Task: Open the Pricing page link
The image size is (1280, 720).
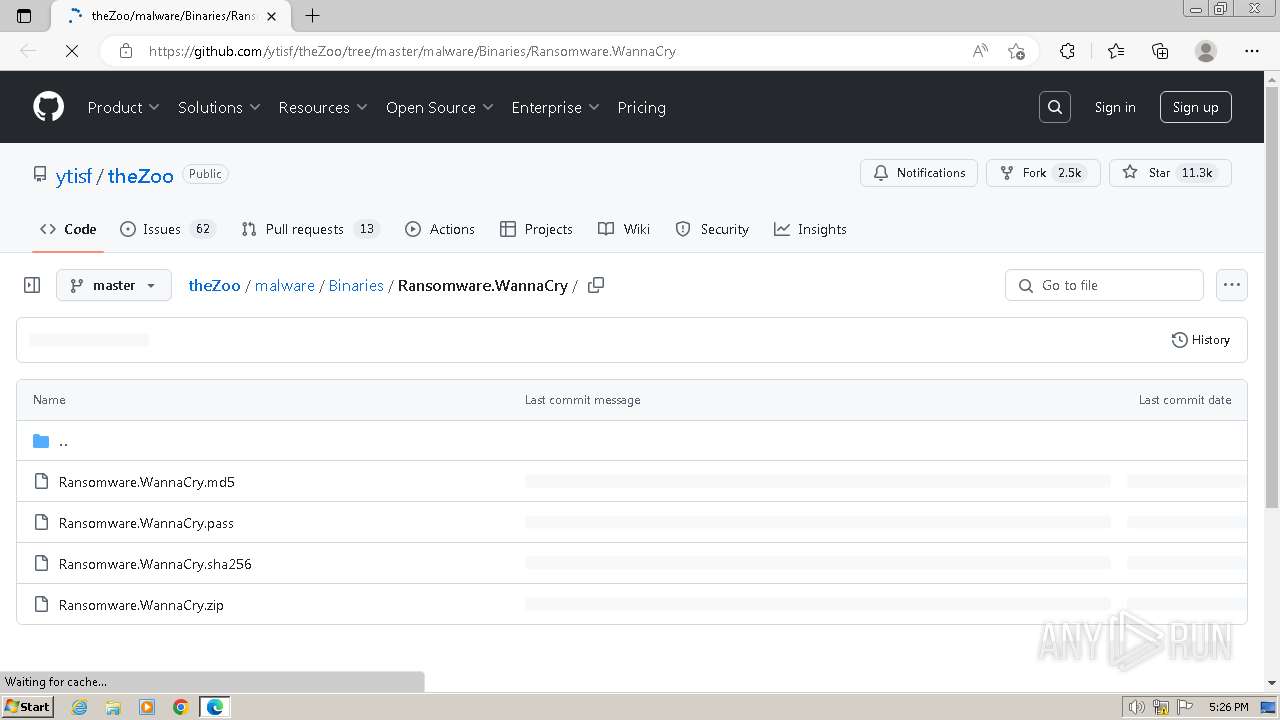Action: click(641, 107)
